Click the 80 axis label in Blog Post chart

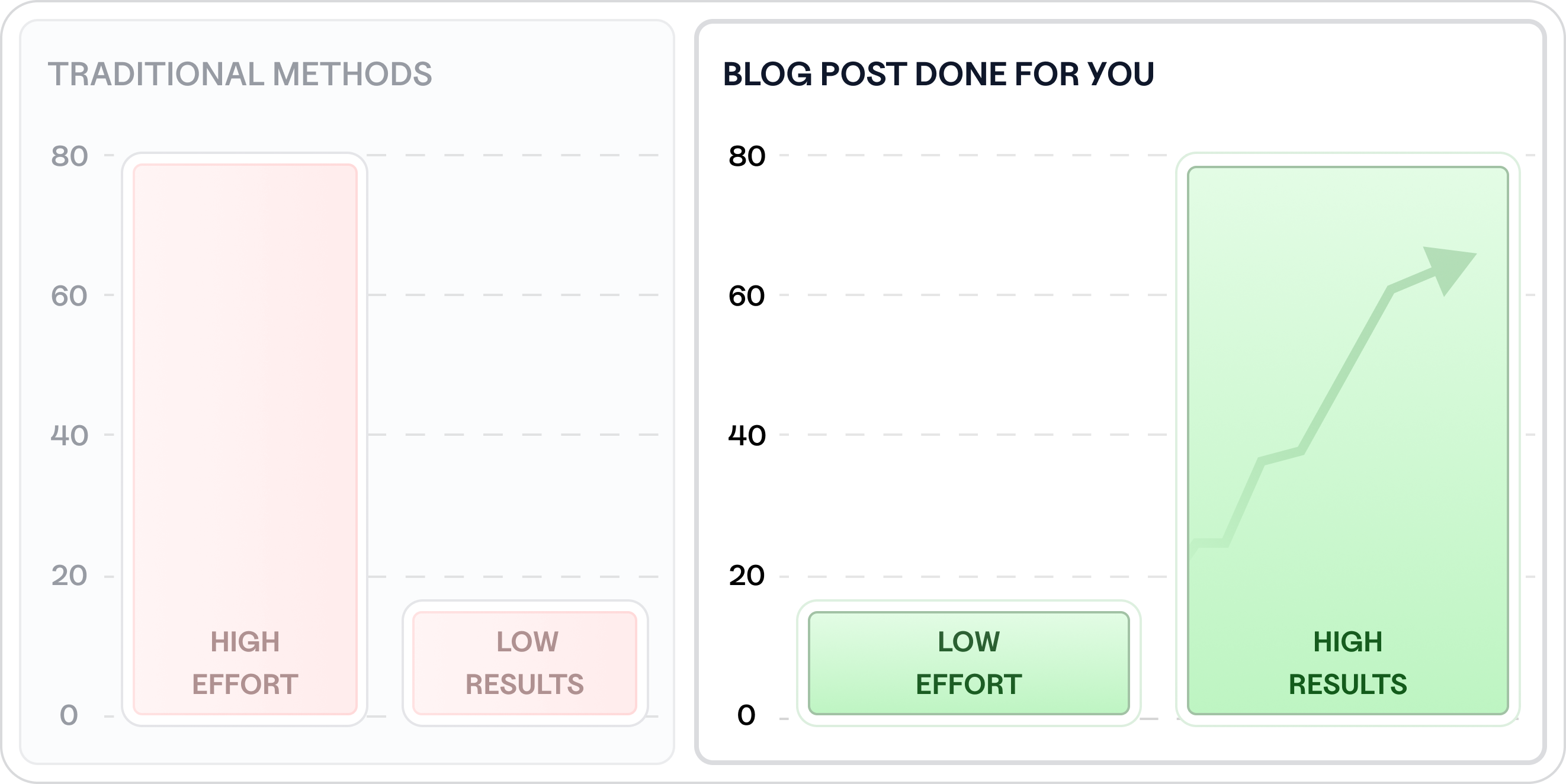pyautogui.click(x=746, y=156)
